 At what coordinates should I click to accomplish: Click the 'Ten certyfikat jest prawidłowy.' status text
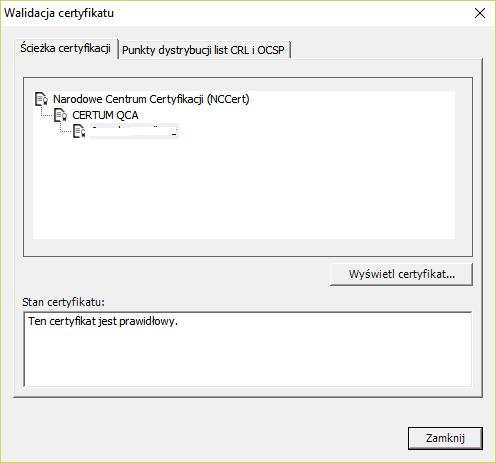tap(103, 321)
